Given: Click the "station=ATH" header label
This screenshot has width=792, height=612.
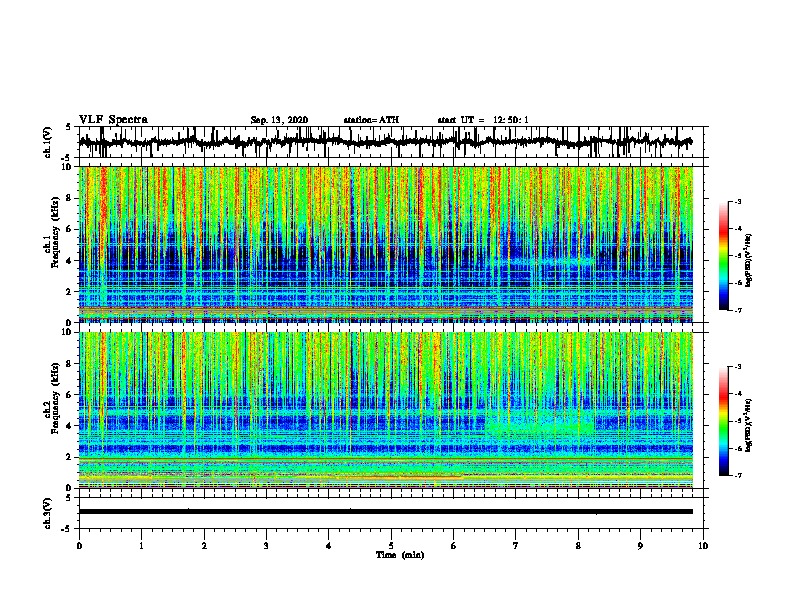Looking at the screenshot, I should pyautogui.click(x=371, y=120).
